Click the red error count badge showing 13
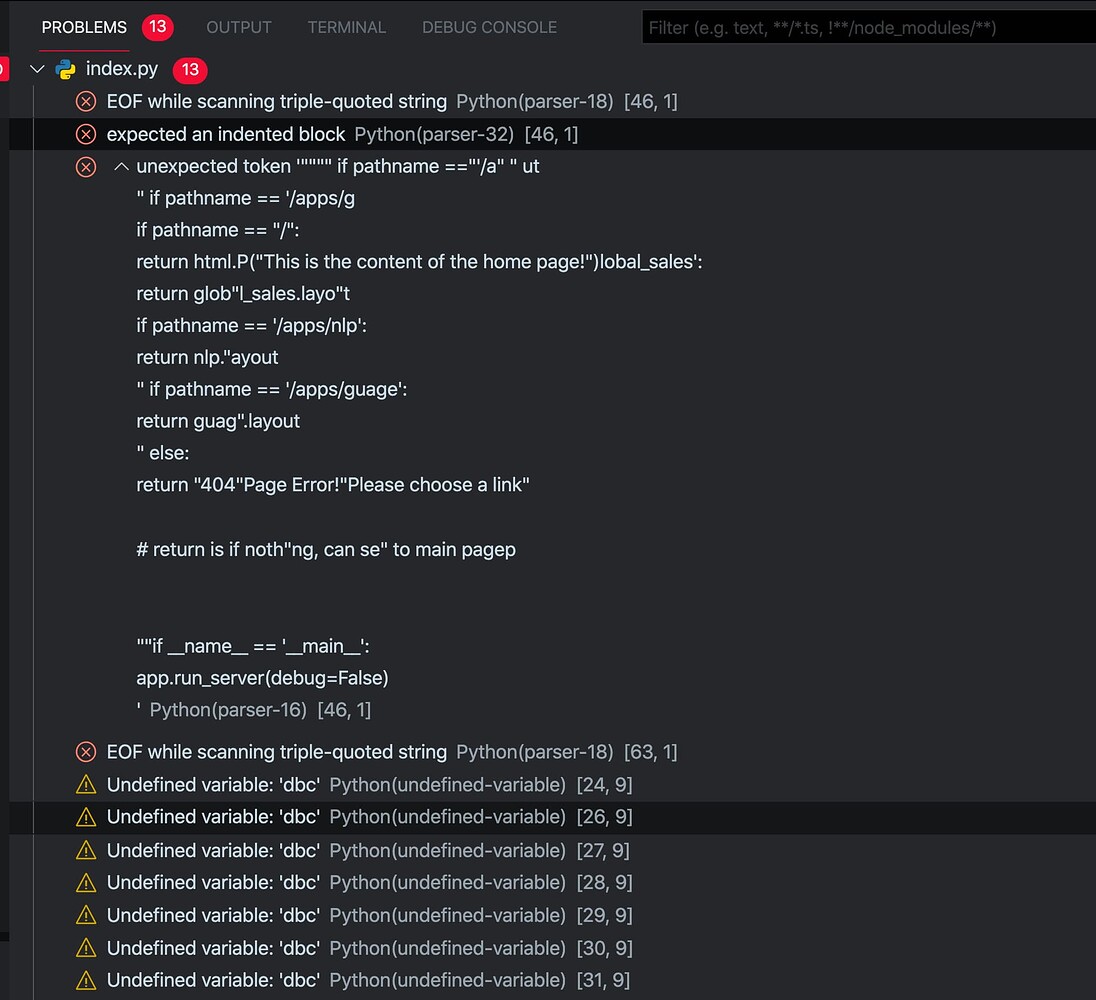 click(157, 27)
